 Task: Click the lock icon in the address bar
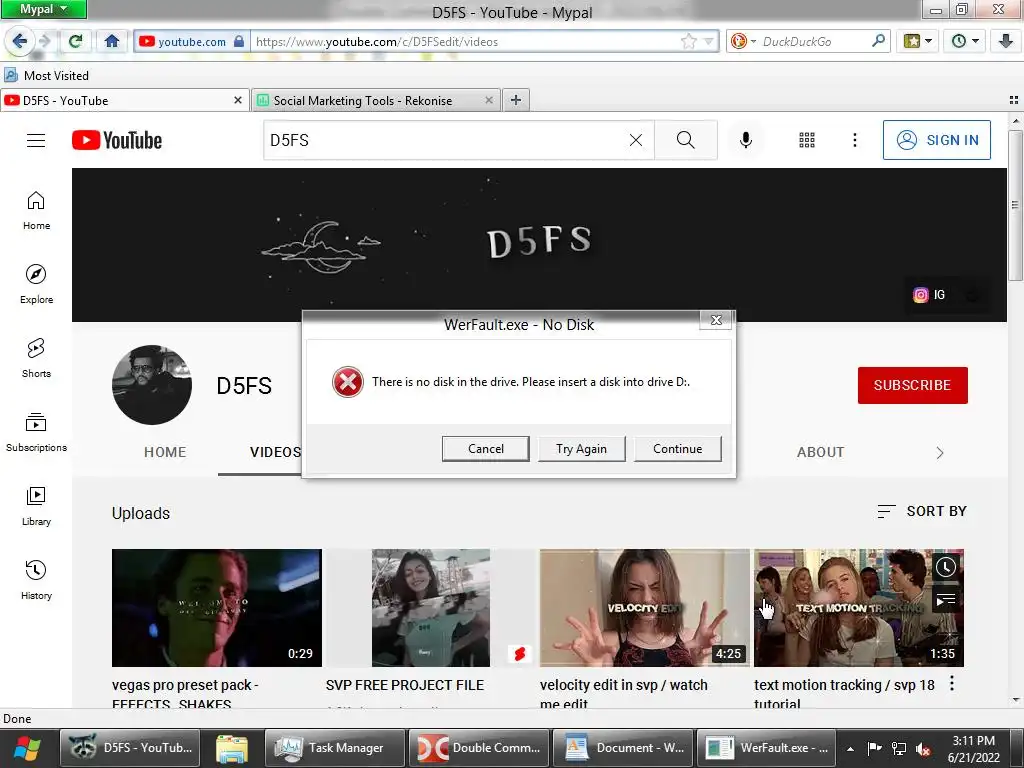tap(239, 41)
